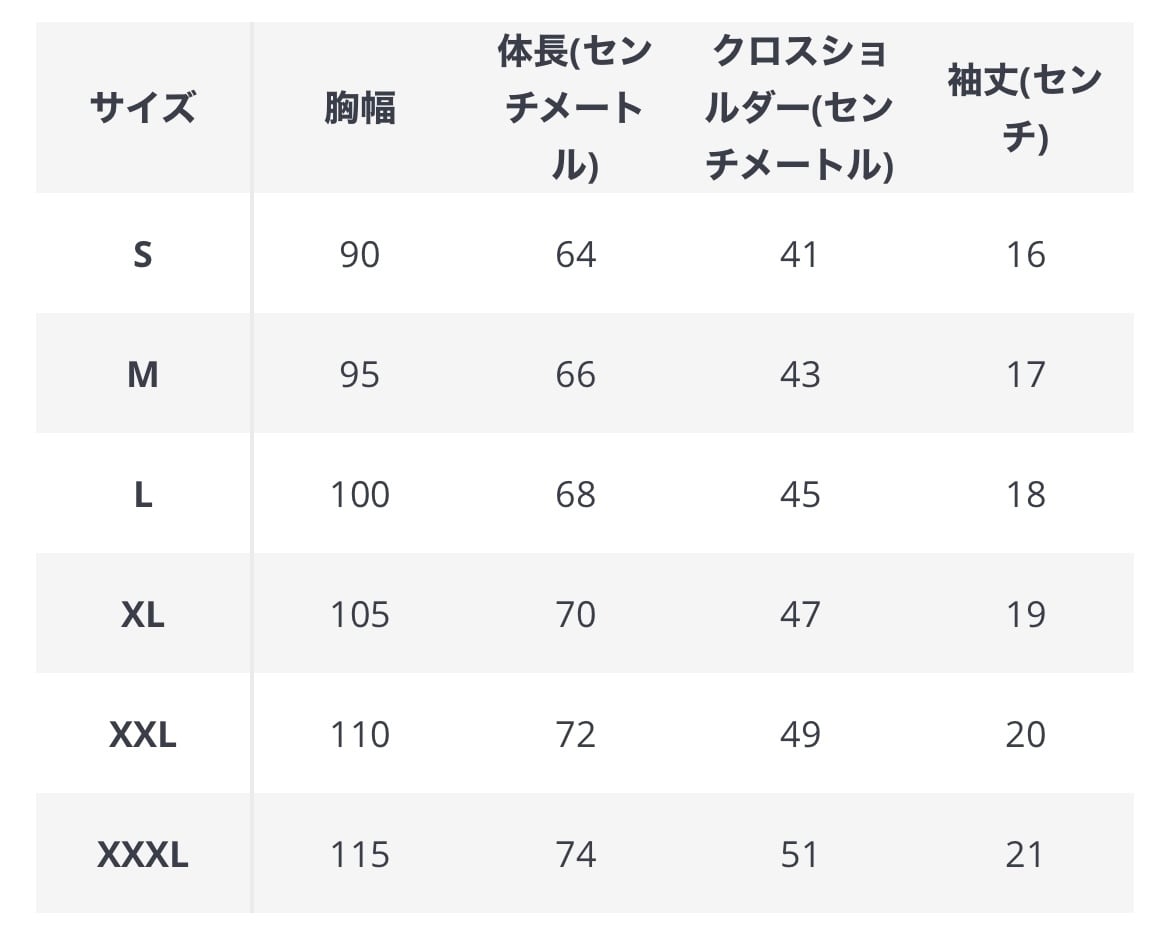
Task: Click the L size row label
Action: click(143, 495)
